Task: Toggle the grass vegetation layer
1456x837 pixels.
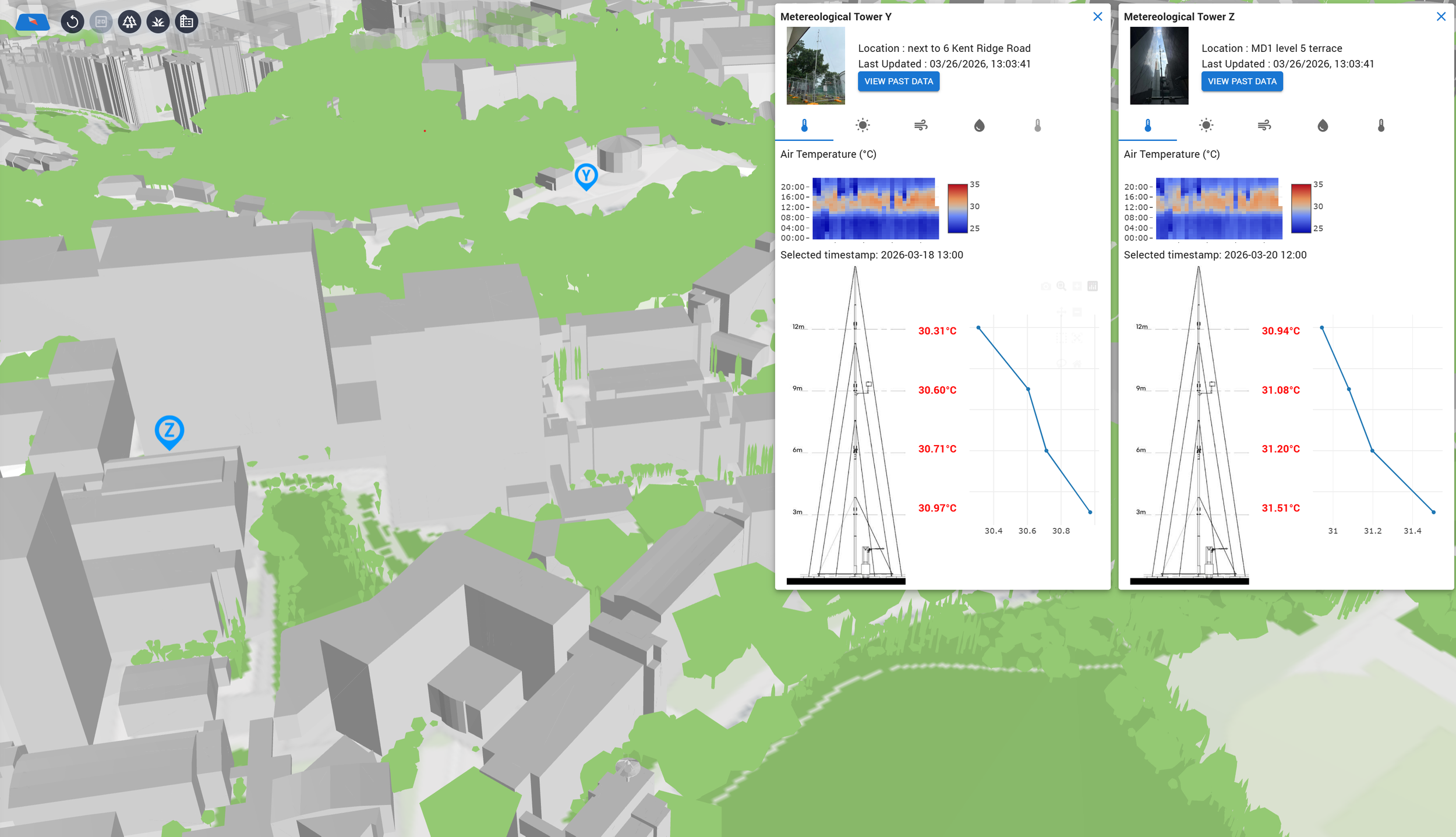Action: point(158,22)
